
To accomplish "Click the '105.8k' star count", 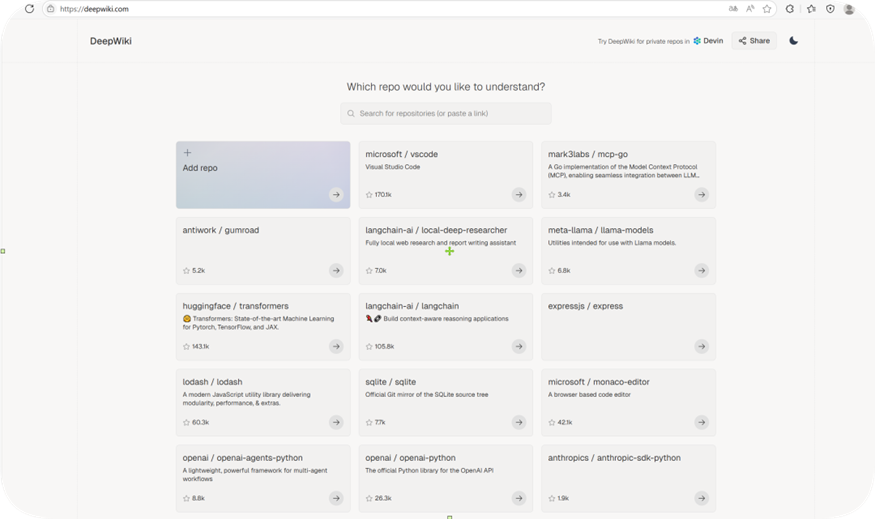I will point(384,347).
